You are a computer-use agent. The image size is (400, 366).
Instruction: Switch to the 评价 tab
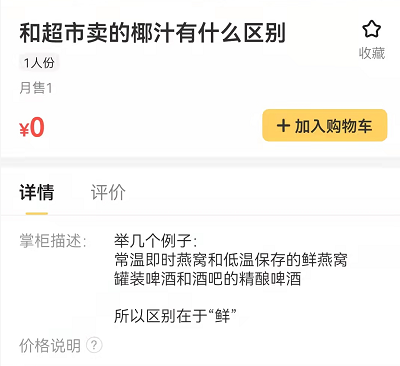(108, 192)
